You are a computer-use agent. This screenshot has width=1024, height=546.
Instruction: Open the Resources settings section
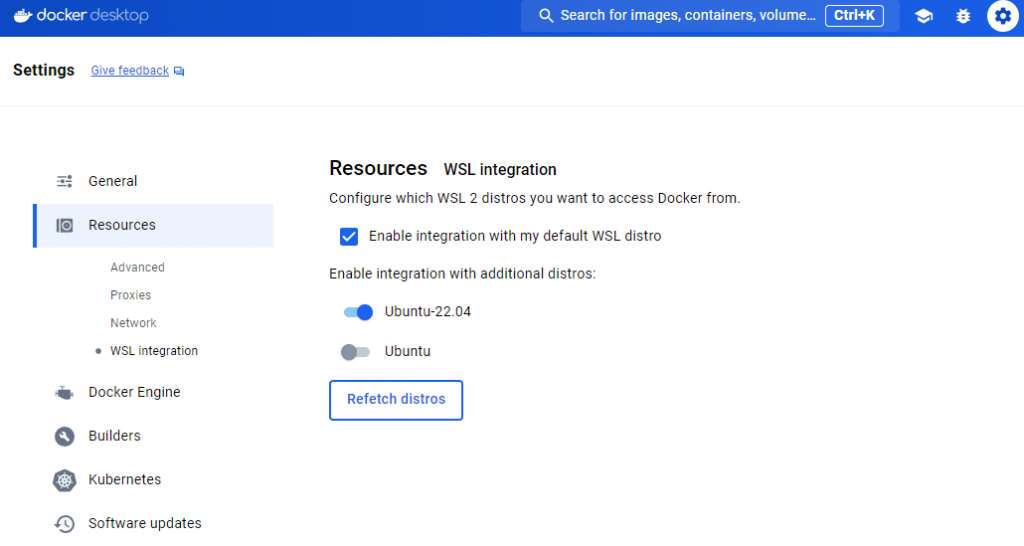coord(122,225)
